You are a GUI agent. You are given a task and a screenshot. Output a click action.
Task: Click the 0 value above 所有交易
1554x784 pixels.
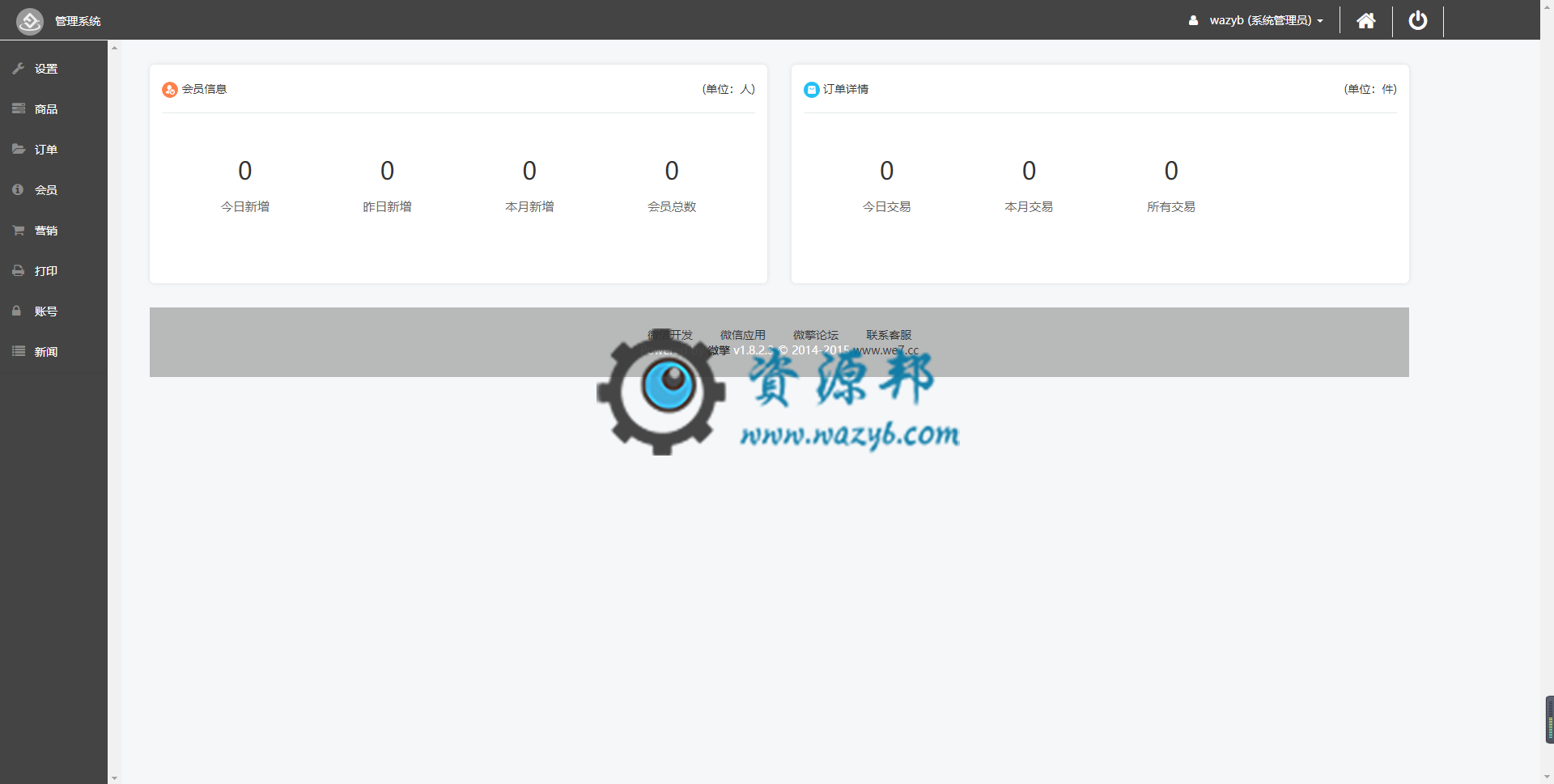[x=1171, y=171]
